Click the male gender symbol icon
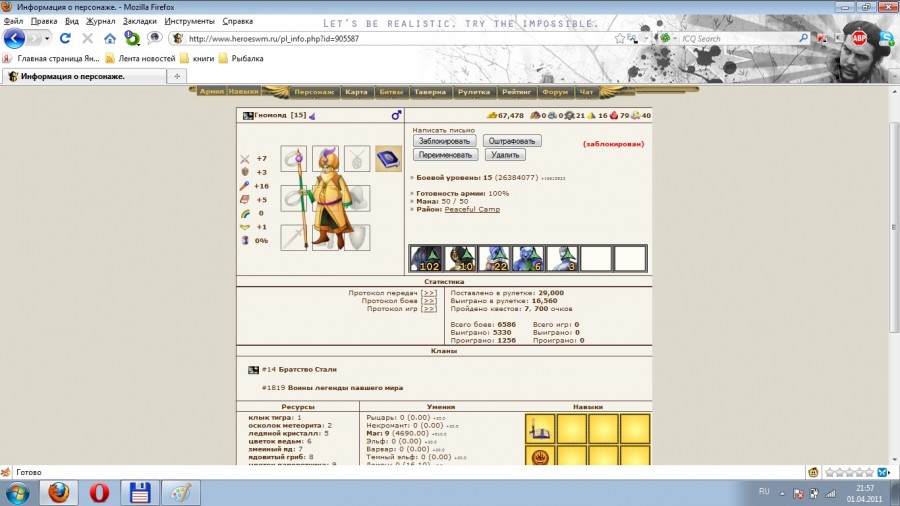Screen dimensions: 900x506 coord(396,115)
